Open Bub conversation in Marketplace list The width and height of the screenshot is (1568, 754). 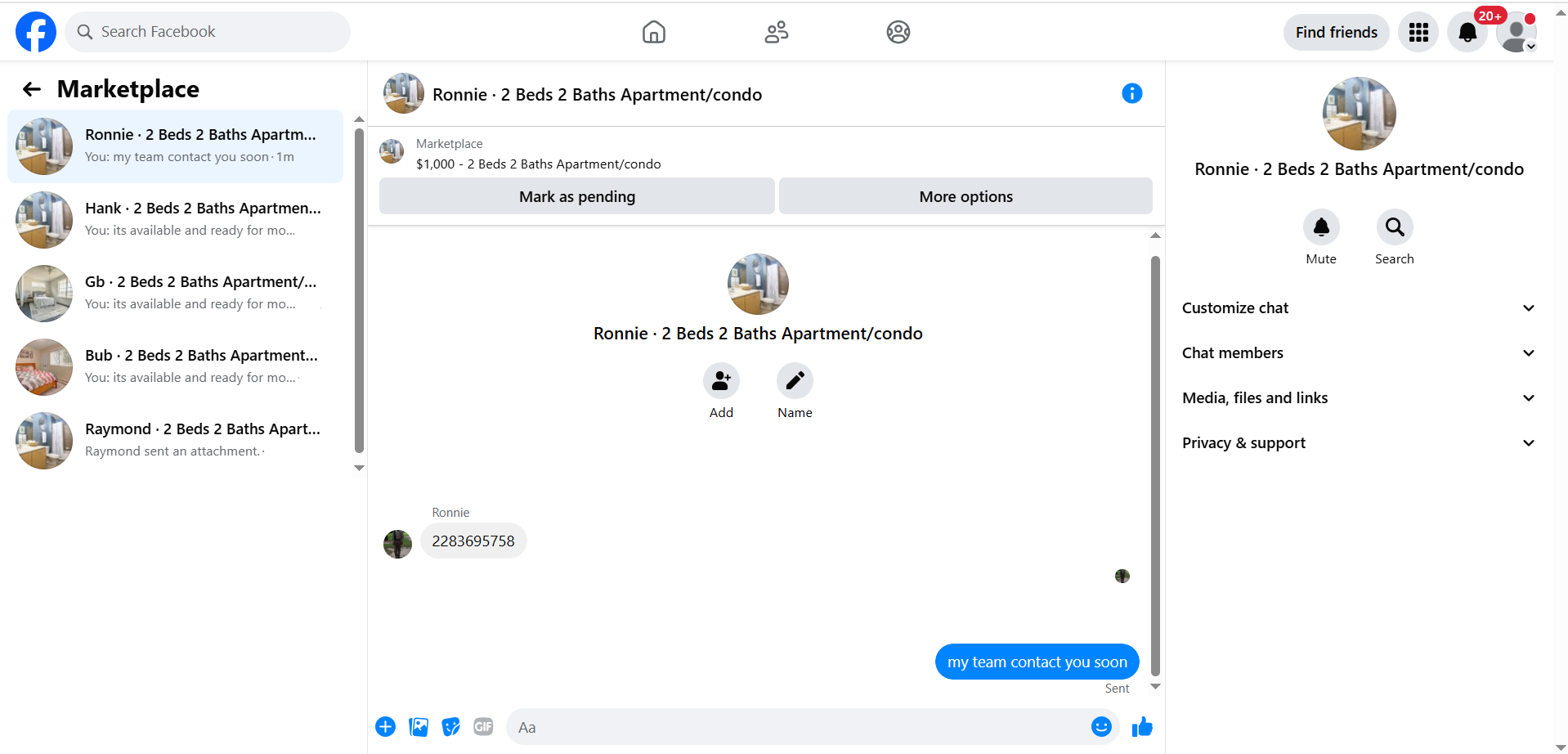coord(176,367)
